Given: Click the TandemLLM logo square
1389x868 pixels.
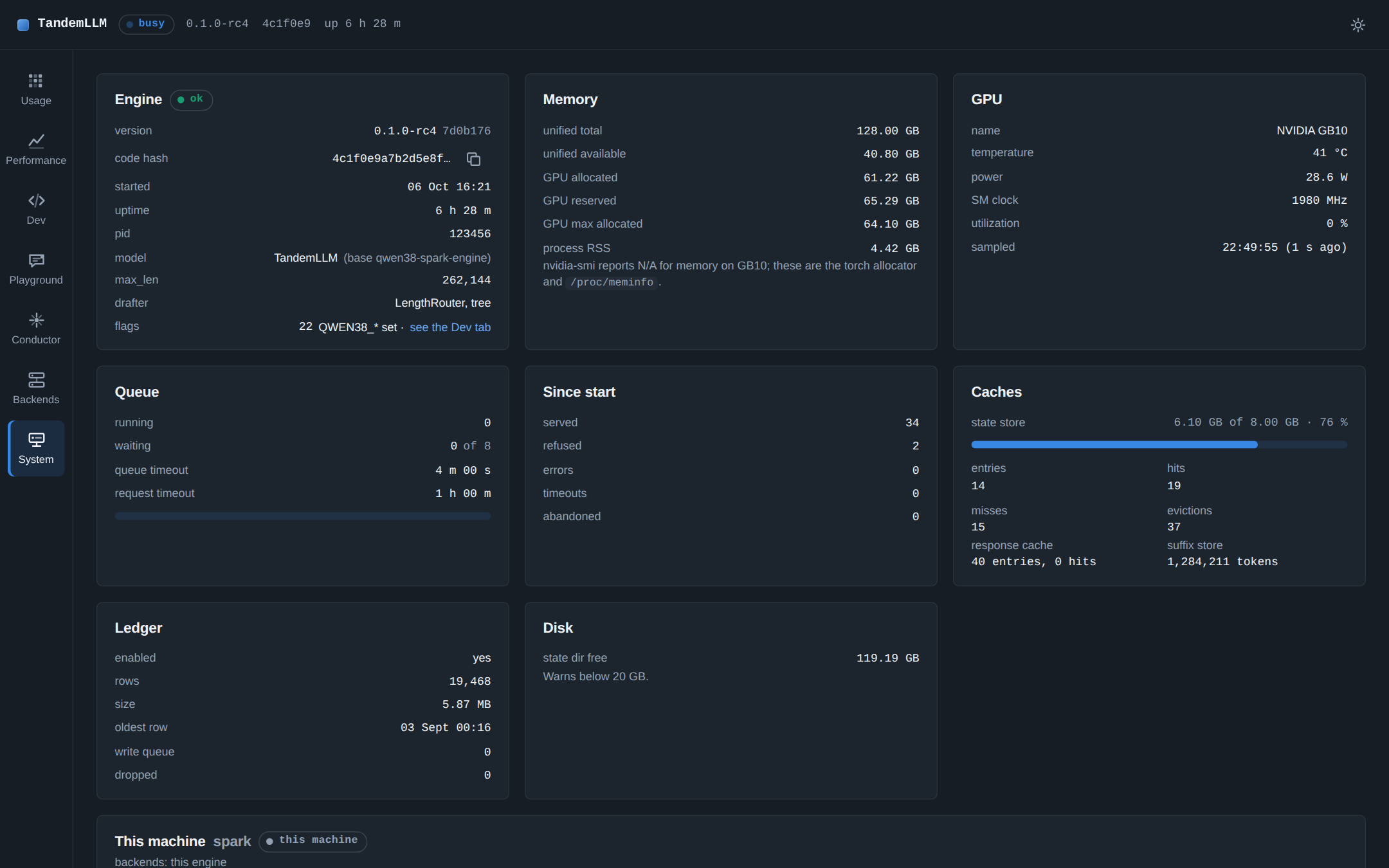Looking at the screenshot, I should (23, 24).
